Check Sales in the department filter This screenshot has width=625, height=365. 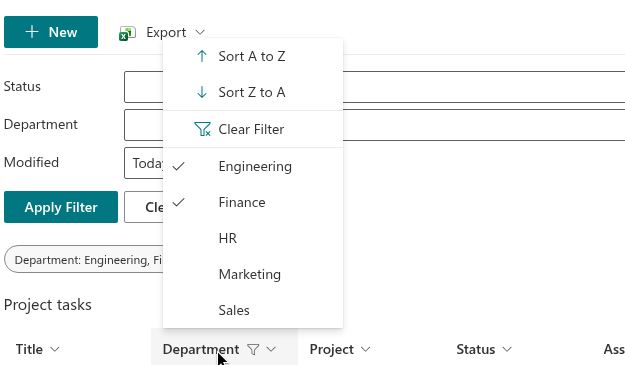(253, 310)
